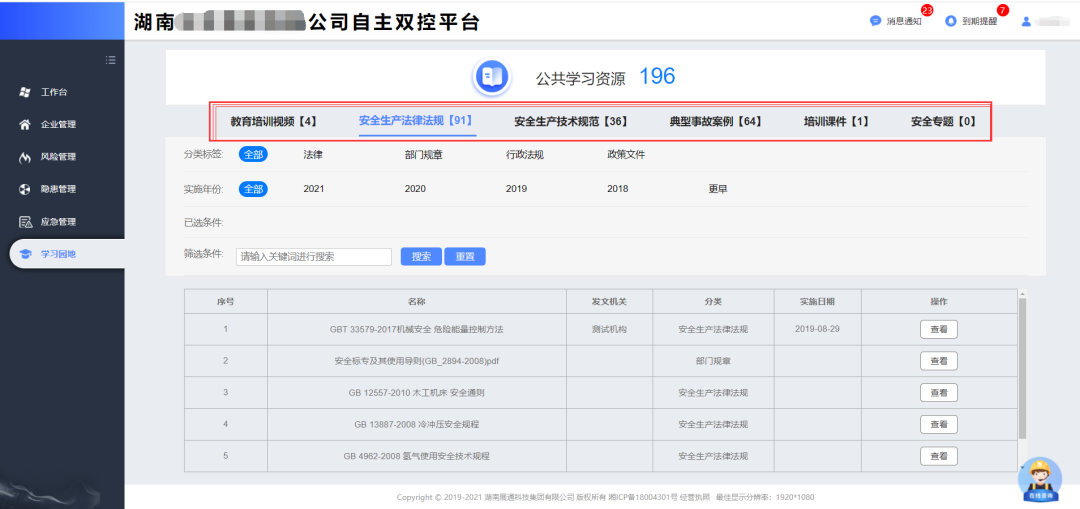Open the 工作台 workbench icon in sidebar
The width and height of the screenshot is (1080, 509).
tap(25, 92)
